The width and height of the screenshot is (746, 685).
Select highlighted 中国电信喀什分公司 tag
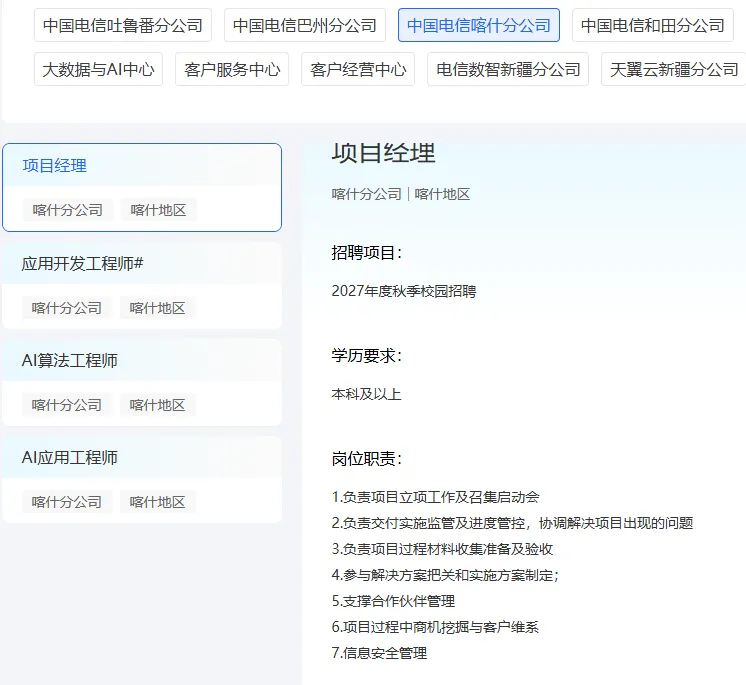pos(479,25)
